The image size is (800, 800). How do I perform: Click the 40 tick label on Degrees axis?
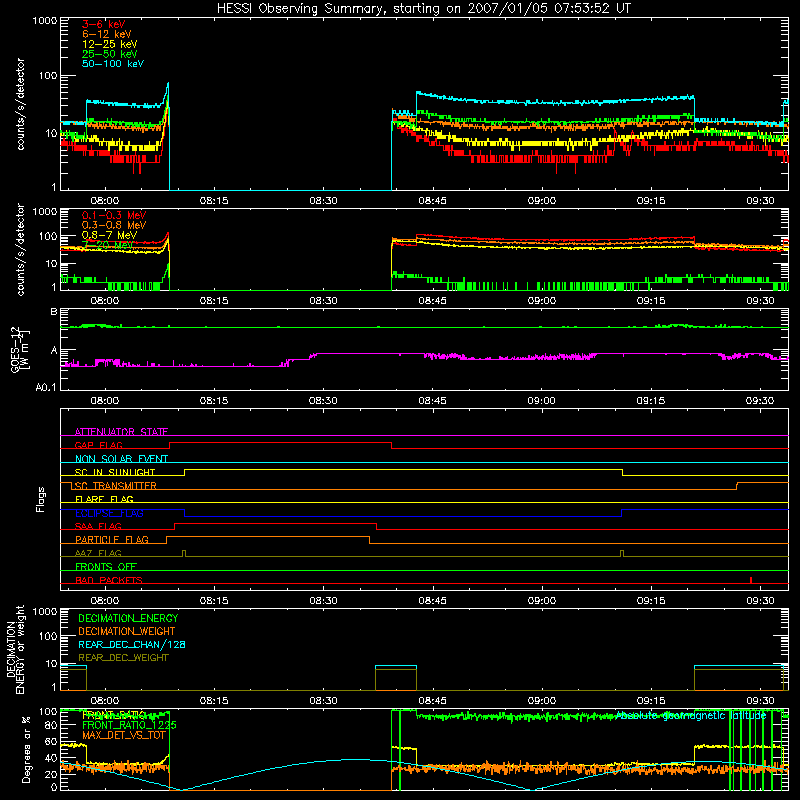click(51, 758)
